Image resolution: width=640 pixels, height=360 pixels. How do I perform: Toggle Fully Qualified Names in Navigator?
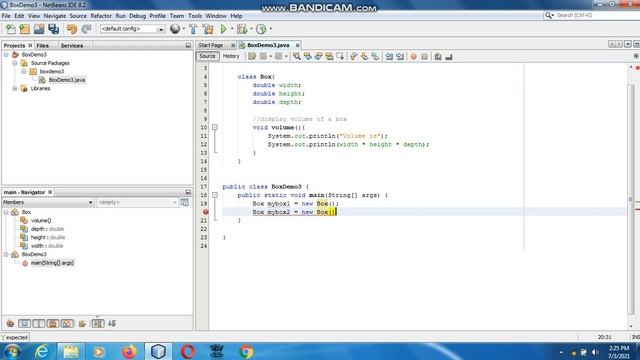[x=82, y=324]
